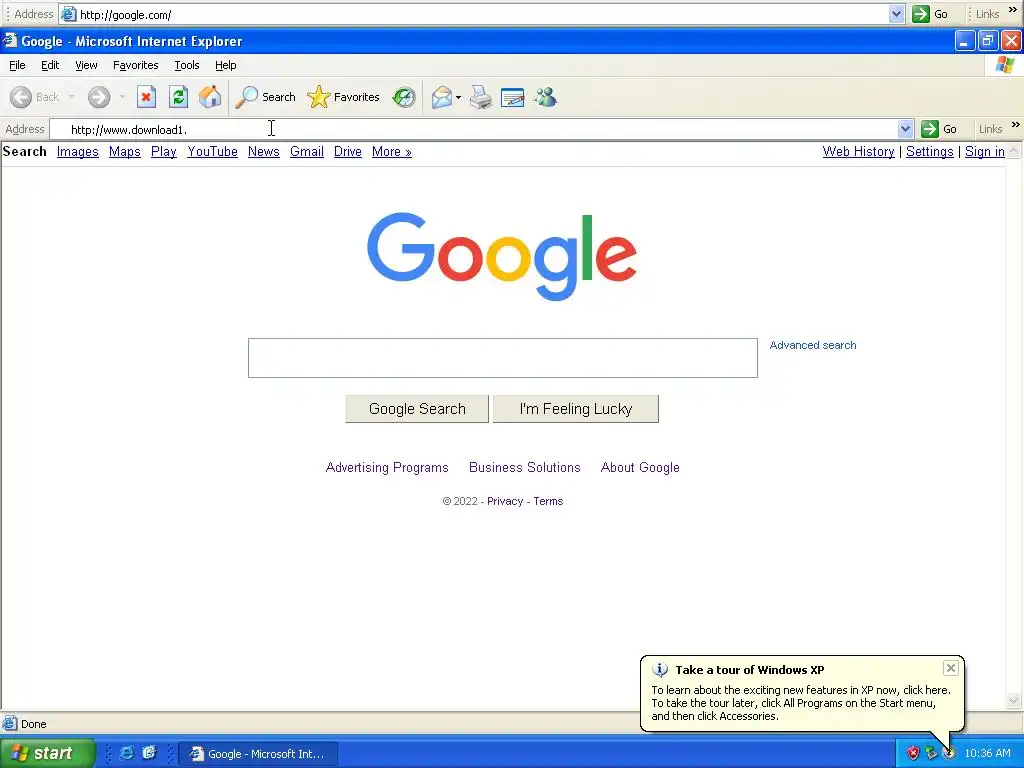Open the View menu
This screenshot has width=1024, height=768.
(86, 65)
